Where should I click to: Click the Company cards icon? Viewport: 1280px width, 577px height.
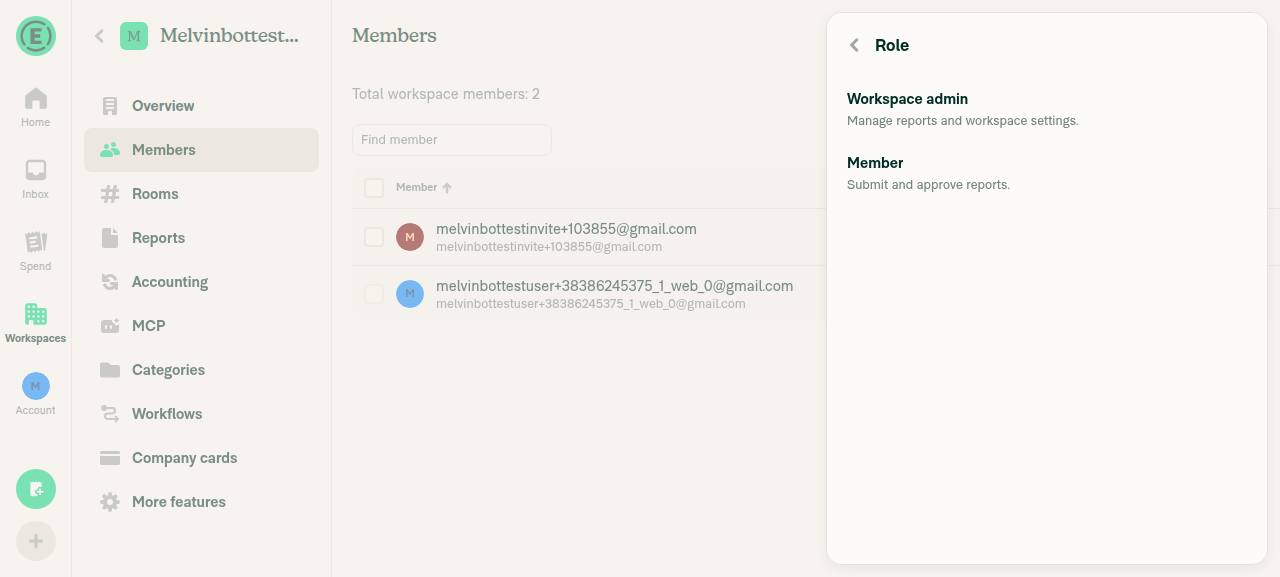tap(110, 458)
